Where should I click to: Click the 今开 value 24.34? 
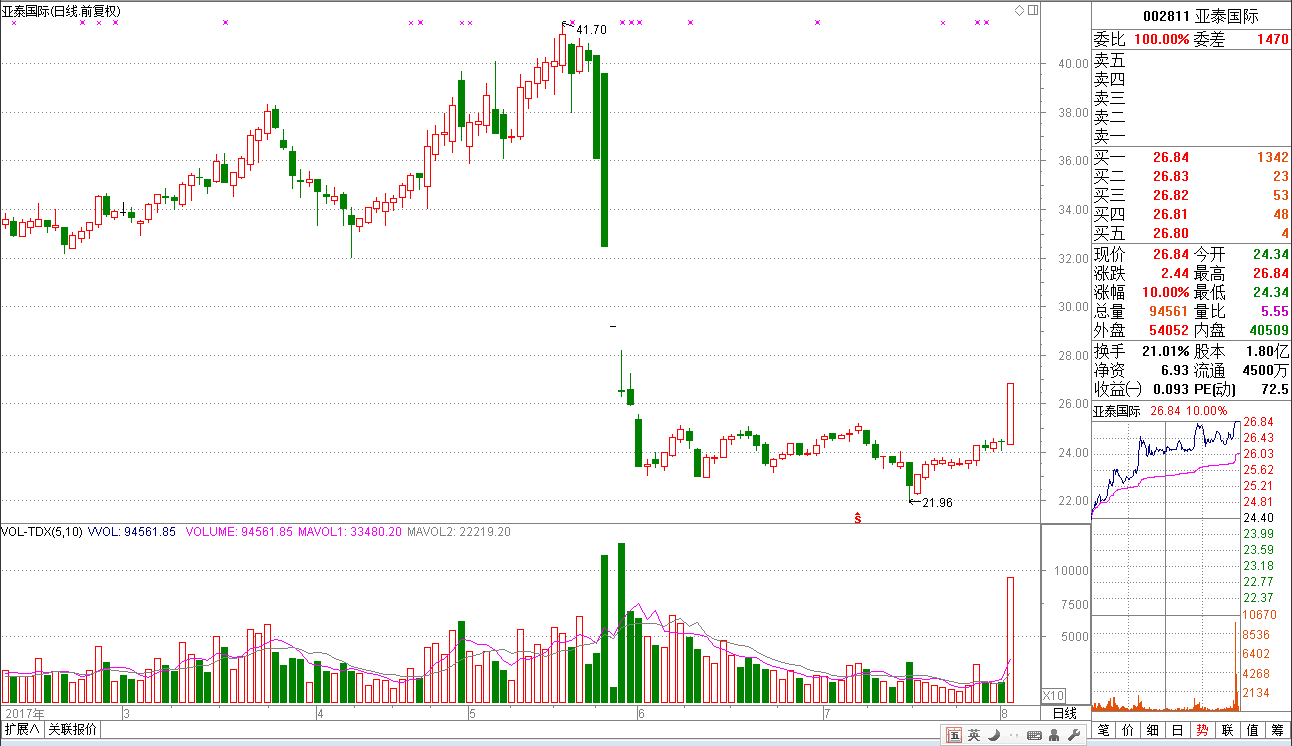tap(1271, 255)
